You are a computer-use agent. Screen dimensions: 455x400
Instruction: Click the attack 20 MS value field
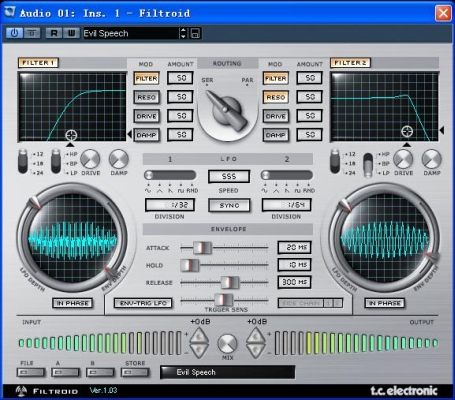pos(294,247)
